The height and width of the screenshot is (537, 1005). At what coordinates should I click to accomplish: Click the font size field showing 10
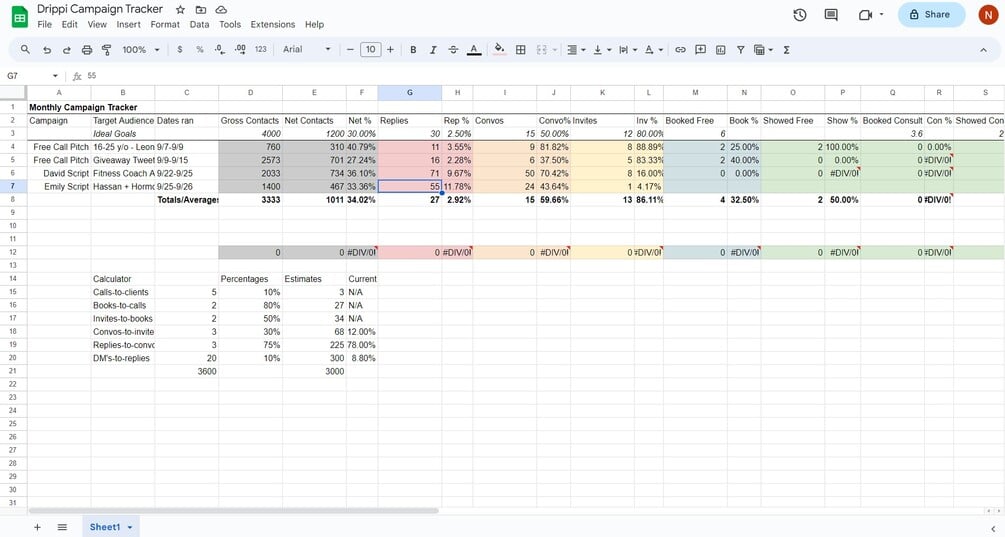tap(370, 49)
